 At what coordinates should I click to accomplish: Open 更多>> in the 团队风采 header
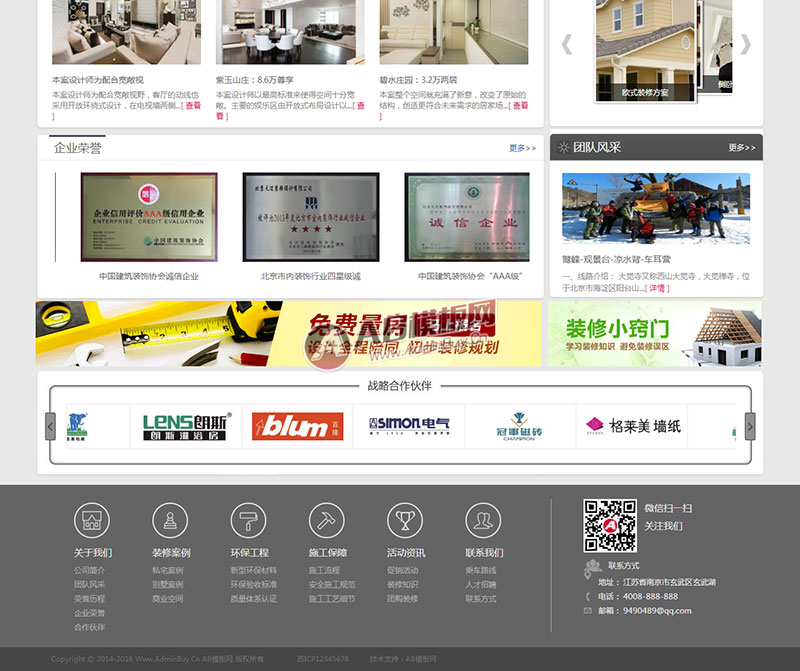[742, 147]
